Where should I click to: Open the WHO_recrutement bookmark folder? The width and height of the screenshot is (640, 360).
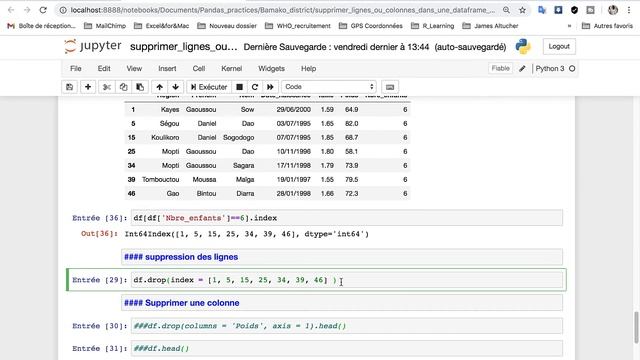tap(298, 26)
